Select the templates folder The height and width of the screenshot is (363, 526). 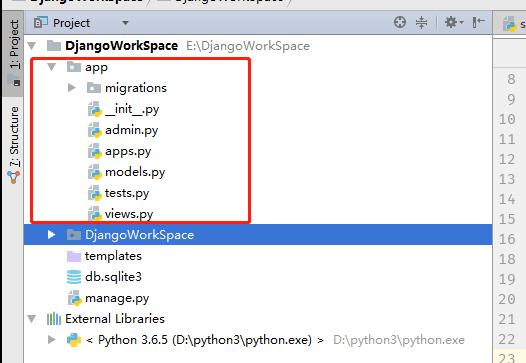point(113,256)
